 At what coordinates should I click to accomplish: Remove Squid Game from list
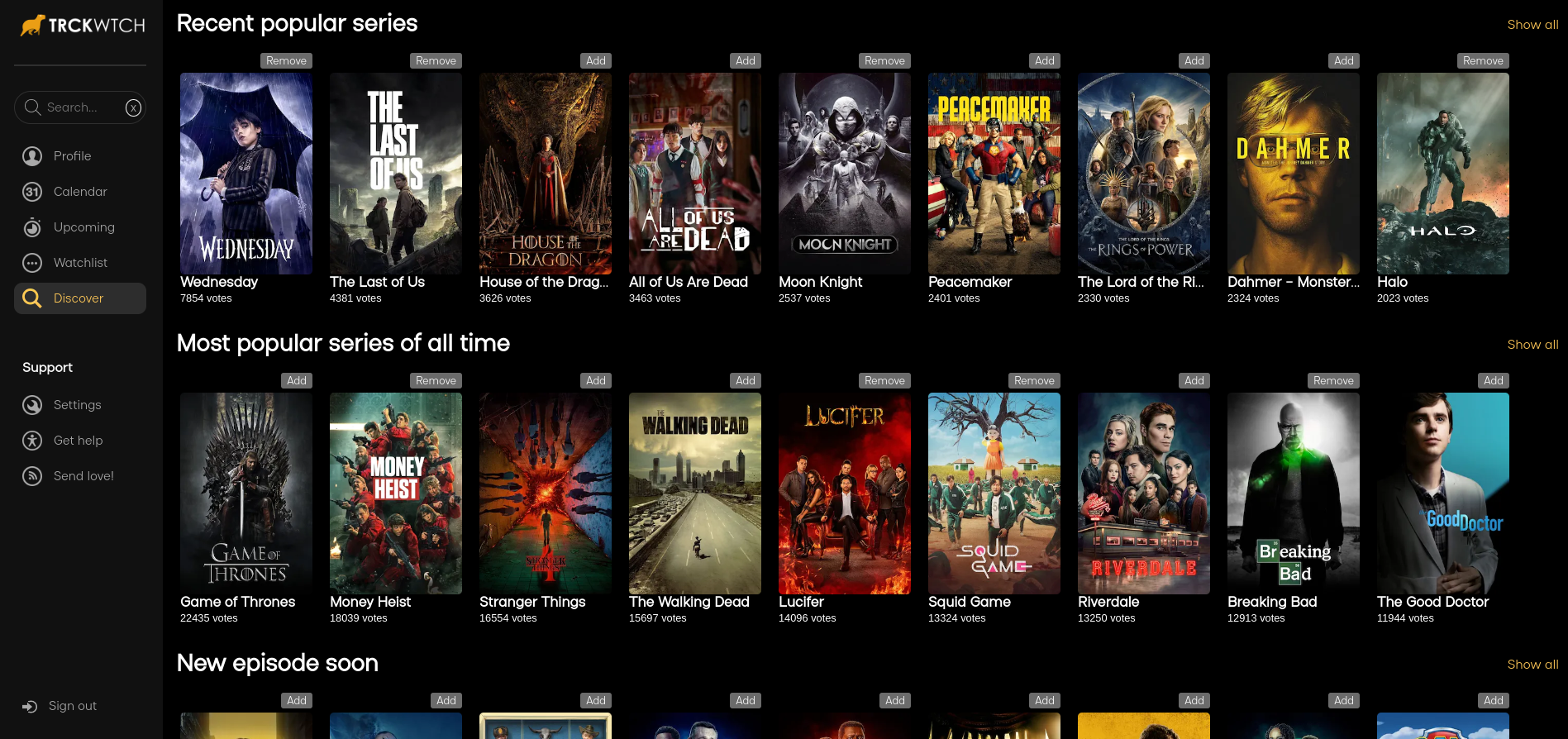click(x=1034, y=381)
